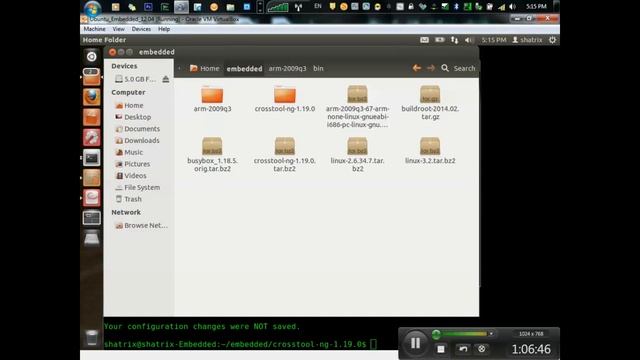Open the Ubuntu Dash home launcher

tap(91, 56)
